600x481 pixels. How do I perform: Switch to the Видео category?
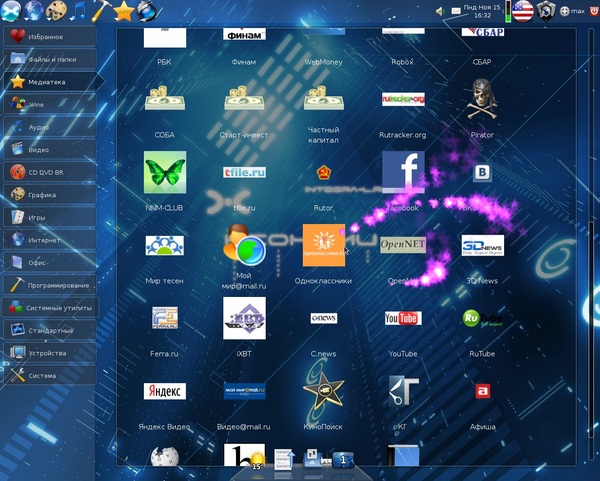pyautogui.click(x=50, y=149)
